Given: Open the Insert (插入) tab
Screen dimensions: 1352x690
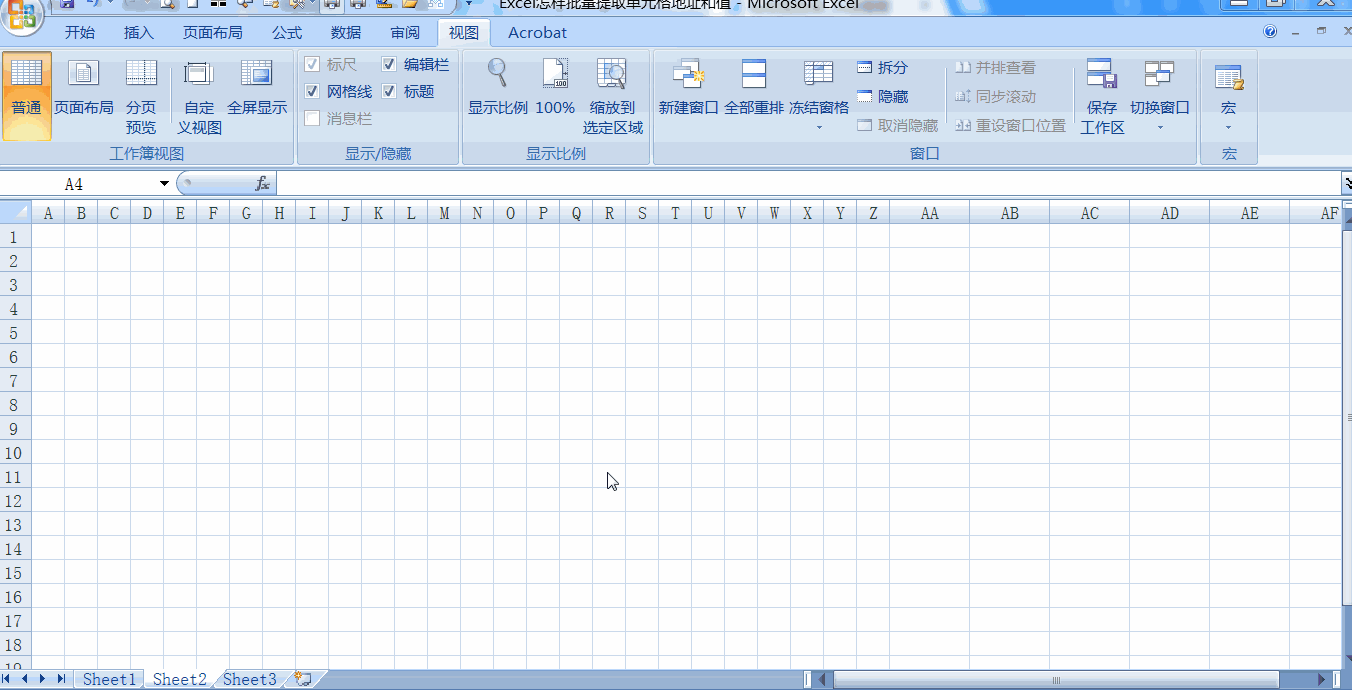Looking at the screenshot, I should (139, 32).
